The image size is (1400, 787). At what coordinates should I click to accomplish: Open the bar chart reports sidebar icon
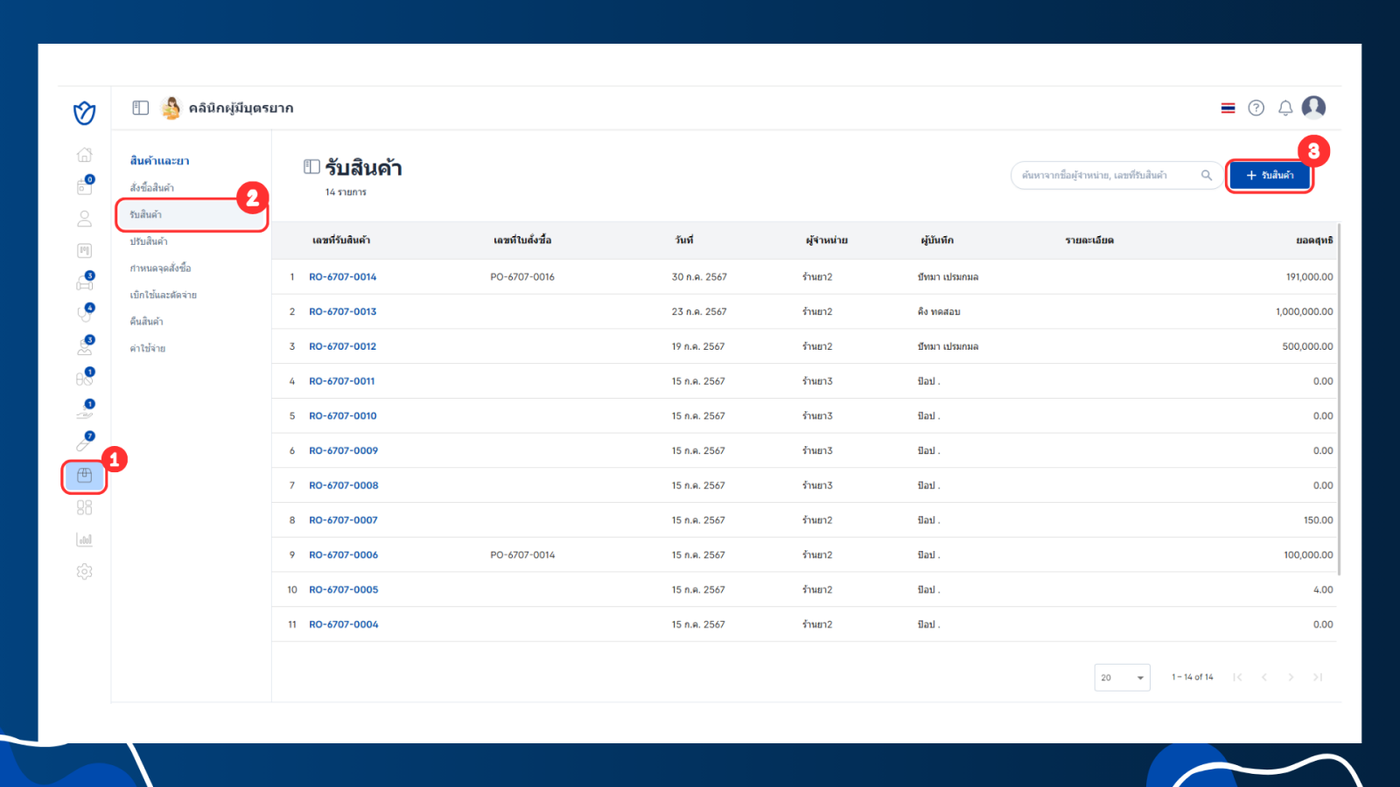click(84, 540)
